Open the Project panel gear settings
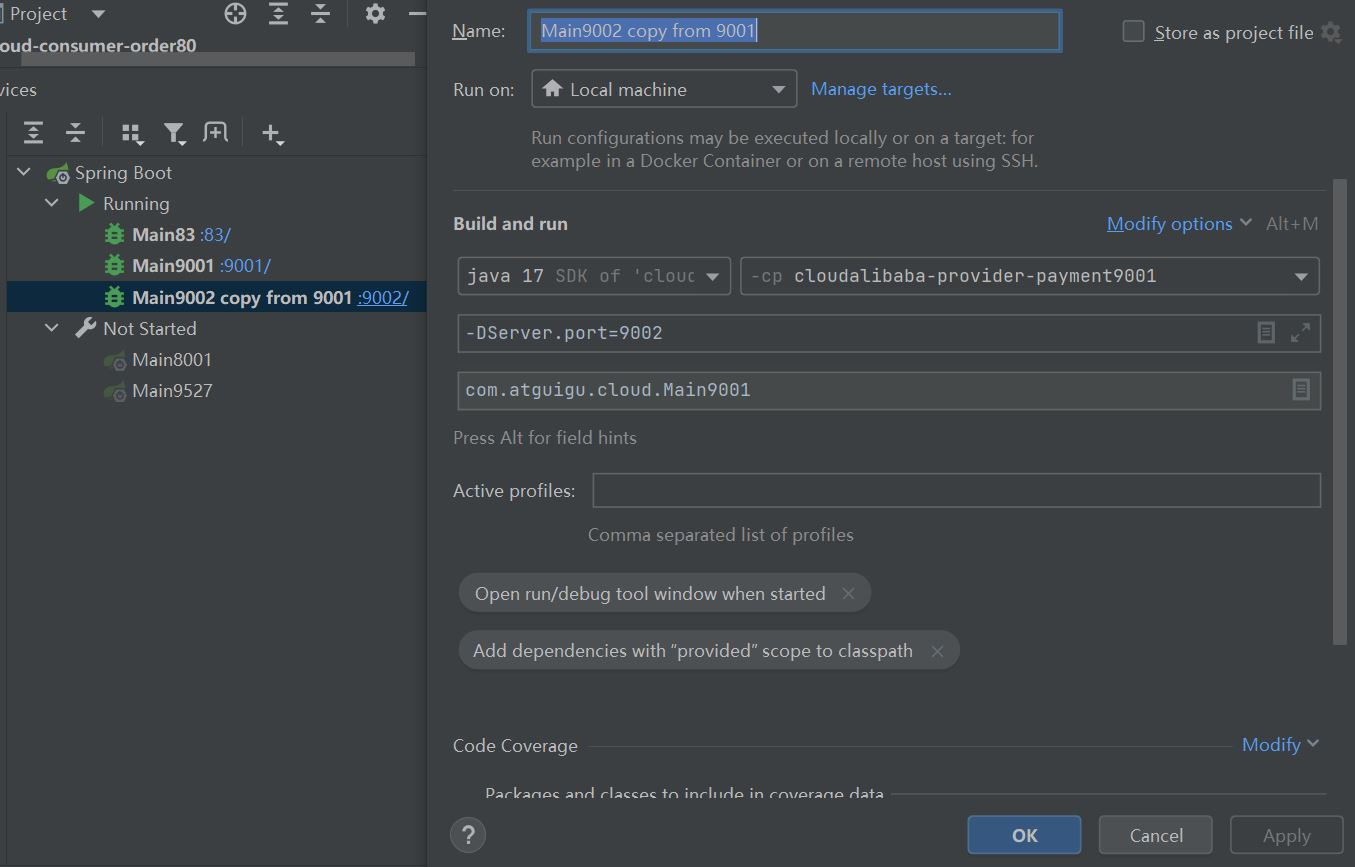Viewport: 1355px width, 867px height. tap(374, 14)
